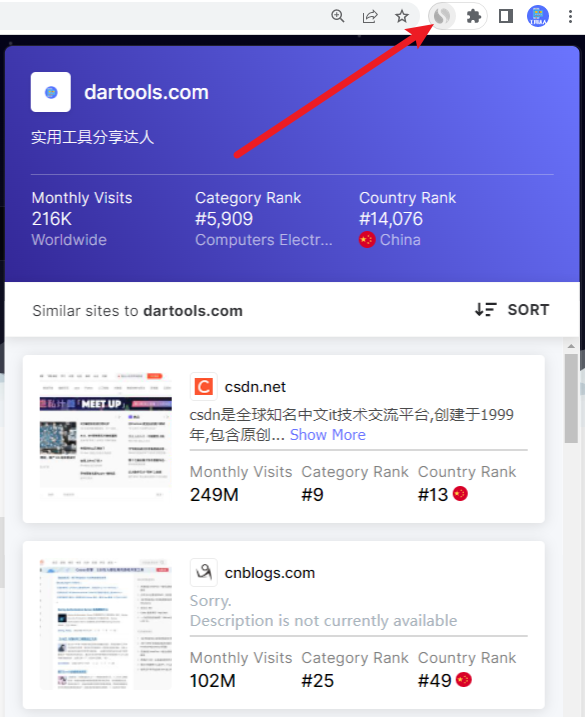Image resolution: width=585 pixels, height=717 pixels.
Task: Open the Chrome profile avatar
Action: (x=538, y=16)
